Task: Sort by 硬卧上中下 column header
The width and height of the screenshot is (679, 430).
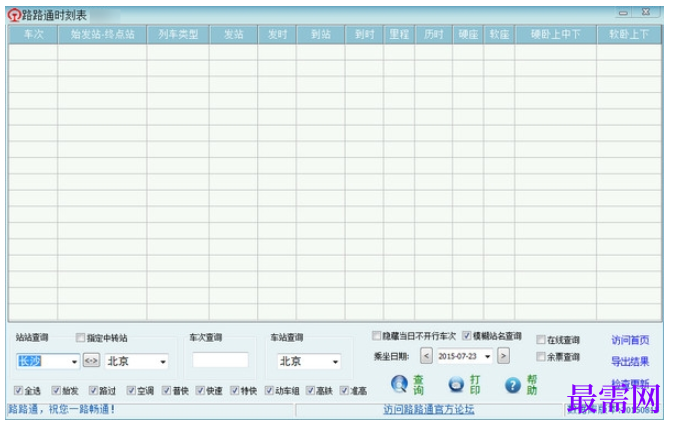Action: coord(556,34)
